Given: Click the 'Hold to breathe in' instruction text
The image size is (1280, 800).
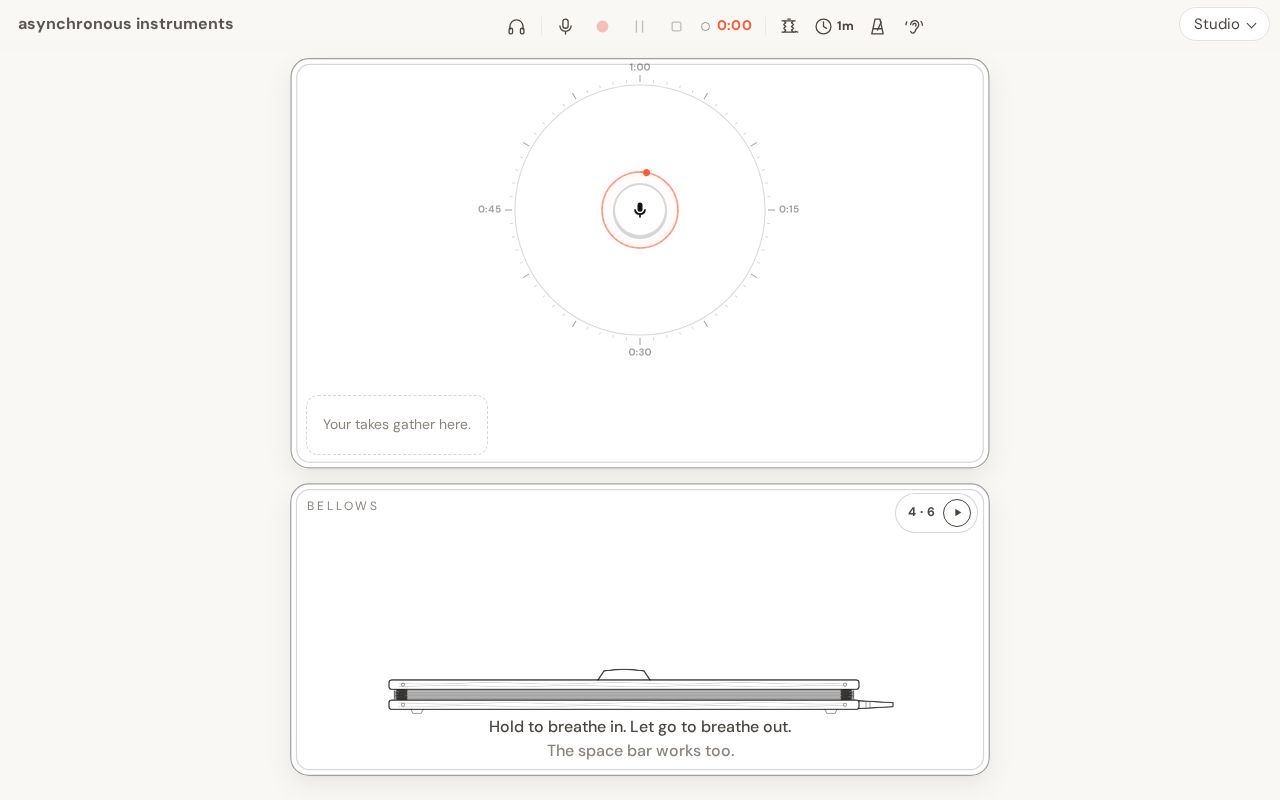Looking at the screenshot, I should tap(640, 727).
